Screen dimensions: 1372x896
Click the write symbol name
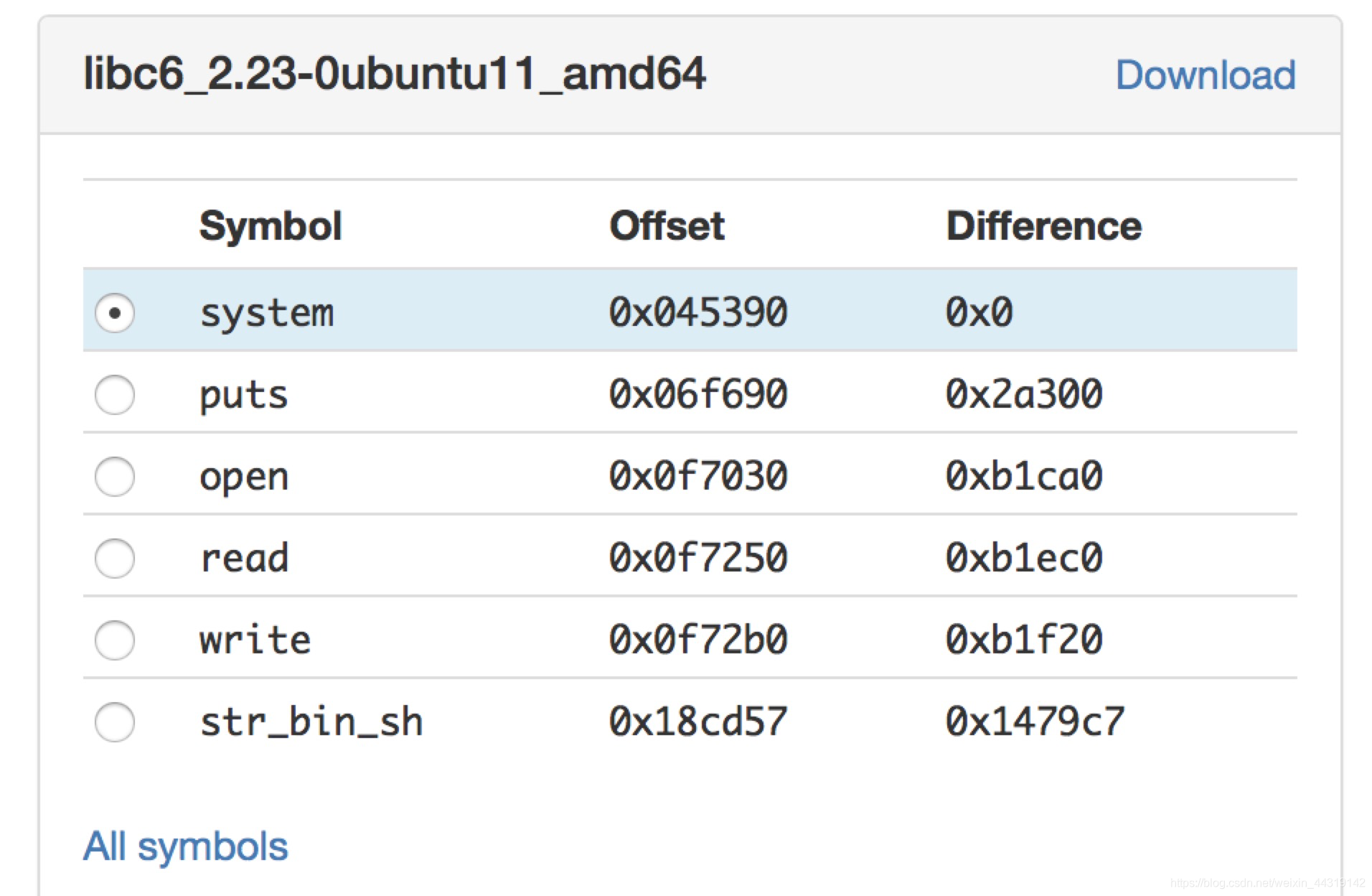point(255,640)
